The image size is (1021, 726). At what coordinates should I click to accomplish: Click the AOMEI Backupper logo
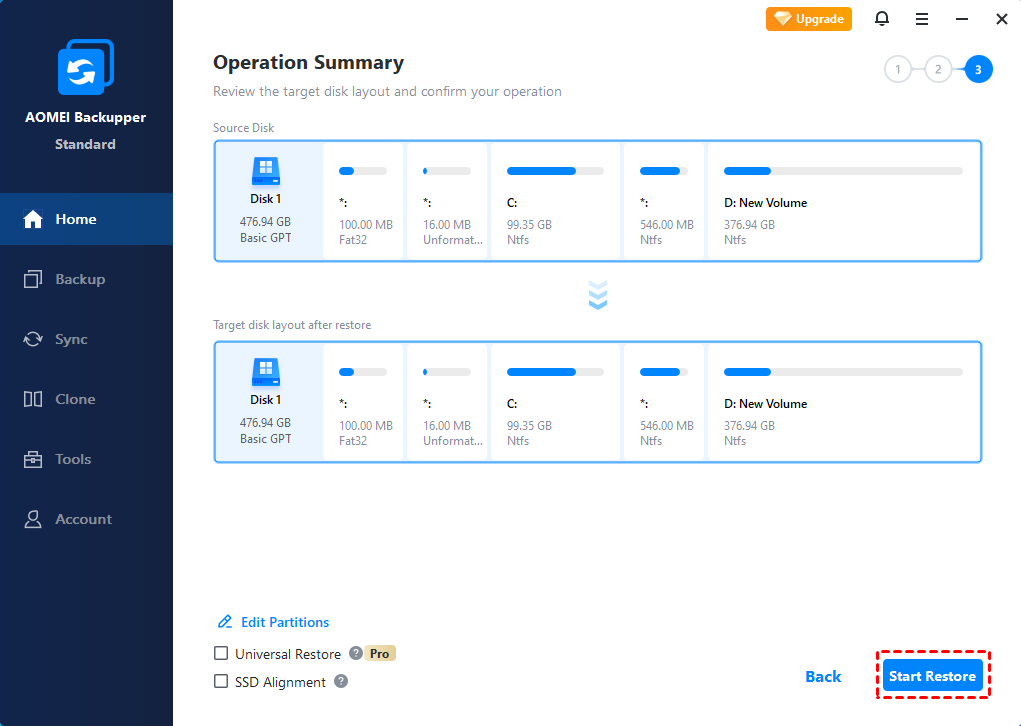click(x=85, y=66)
